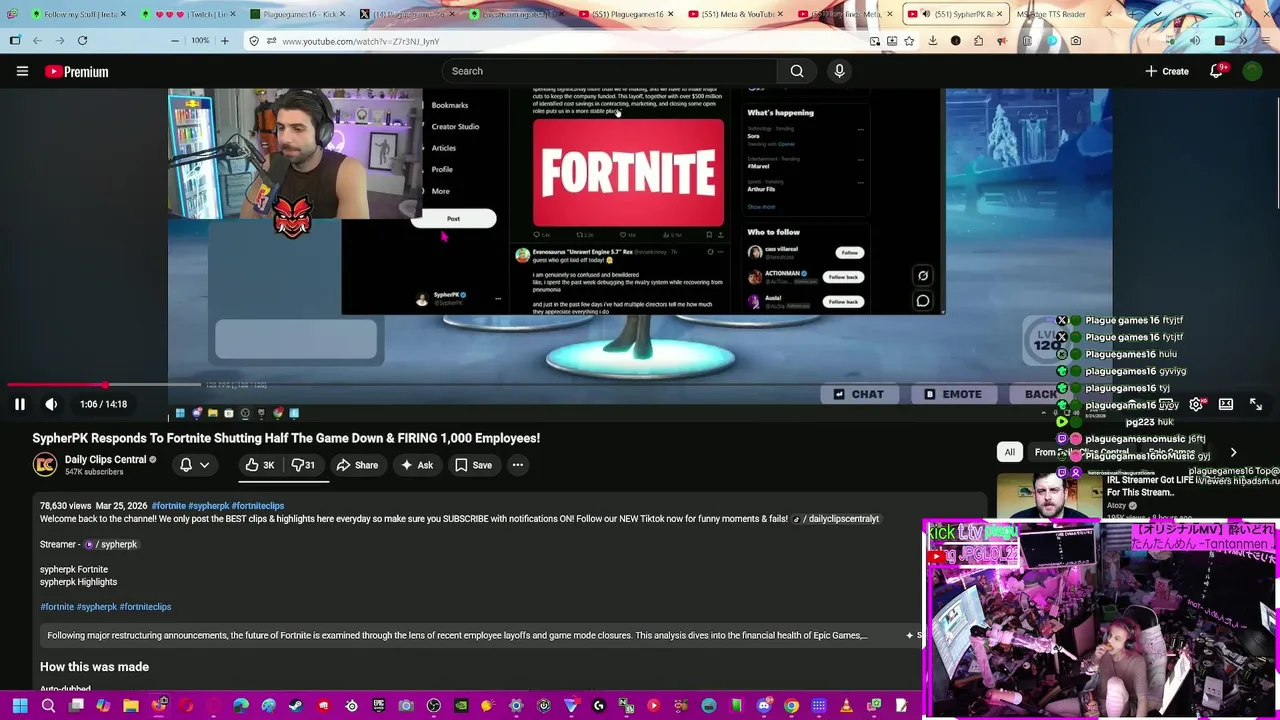The width and height of the screenshot is (1280, 720).
Task: Mute the video volume
Action: point(51,404)
